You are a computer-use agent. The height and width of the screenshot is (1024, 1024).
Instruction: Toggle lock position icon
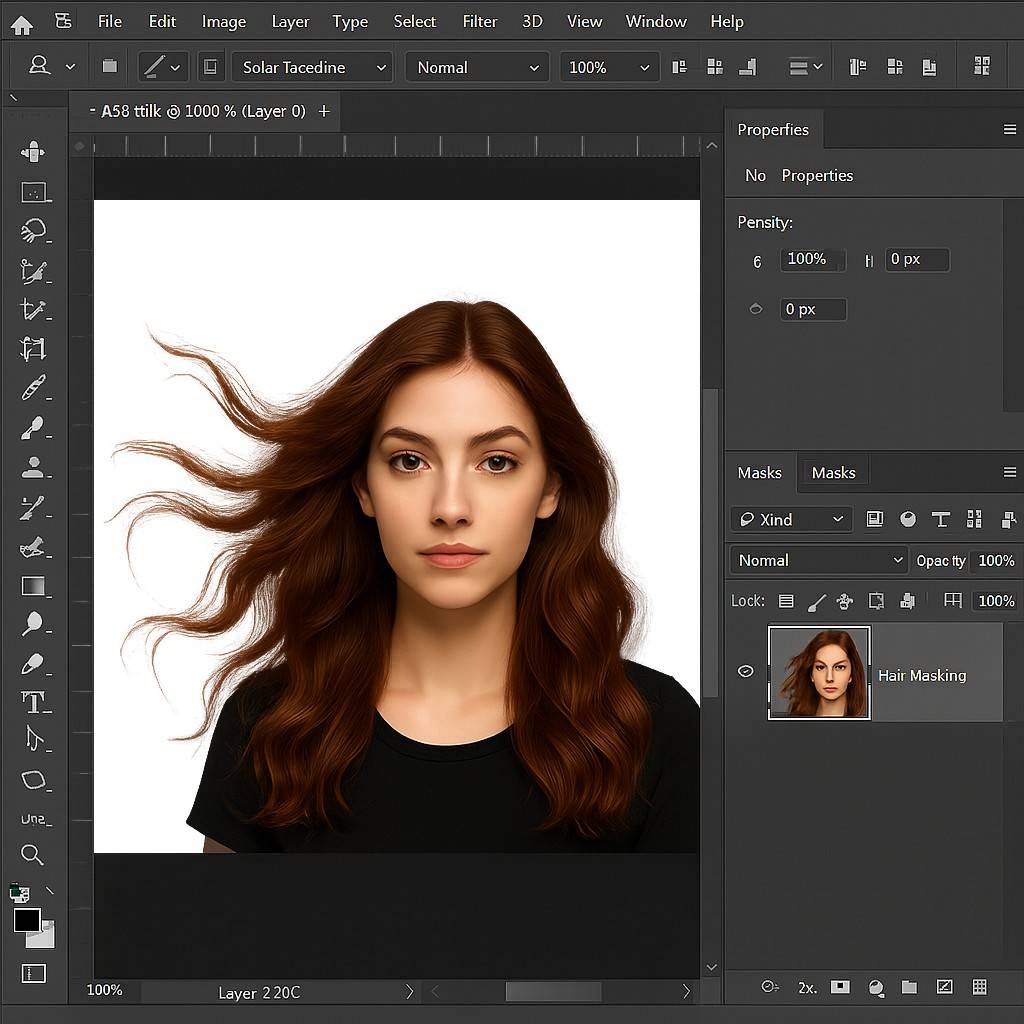844,601
